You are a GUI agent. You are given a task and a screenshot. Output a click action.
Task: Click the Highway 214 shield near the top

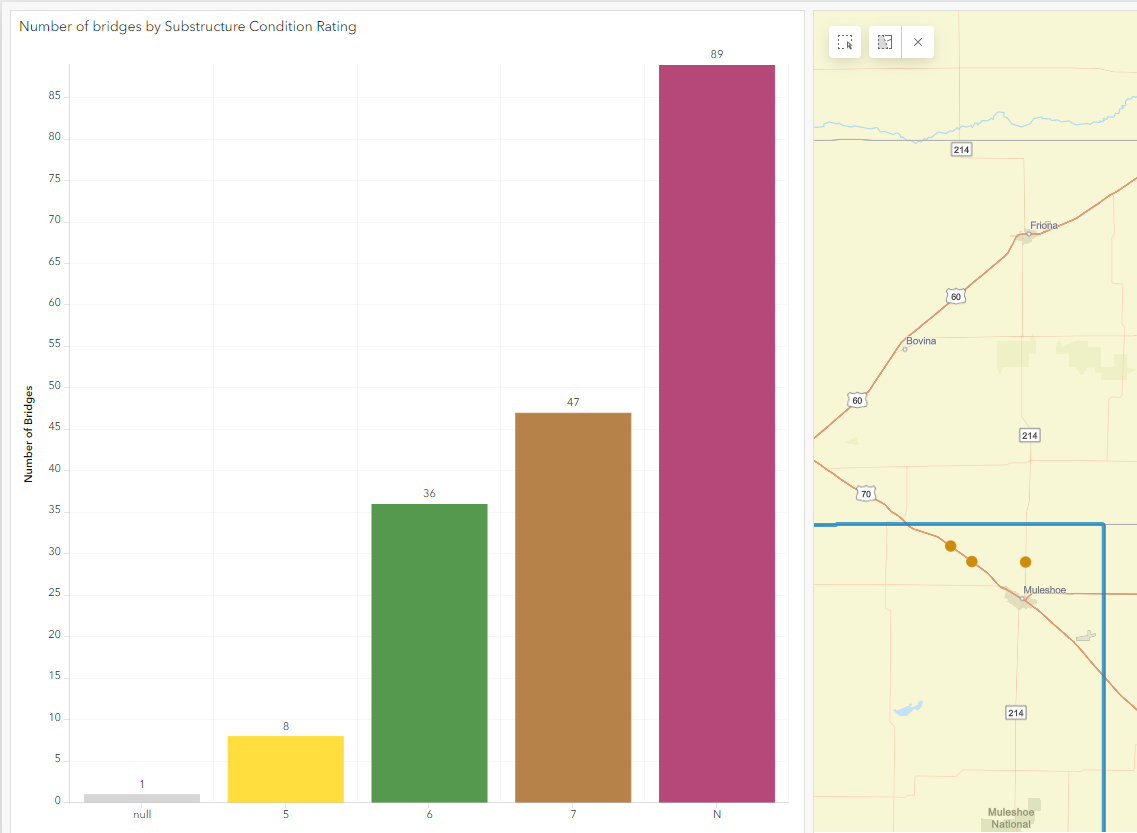(962, 148)
